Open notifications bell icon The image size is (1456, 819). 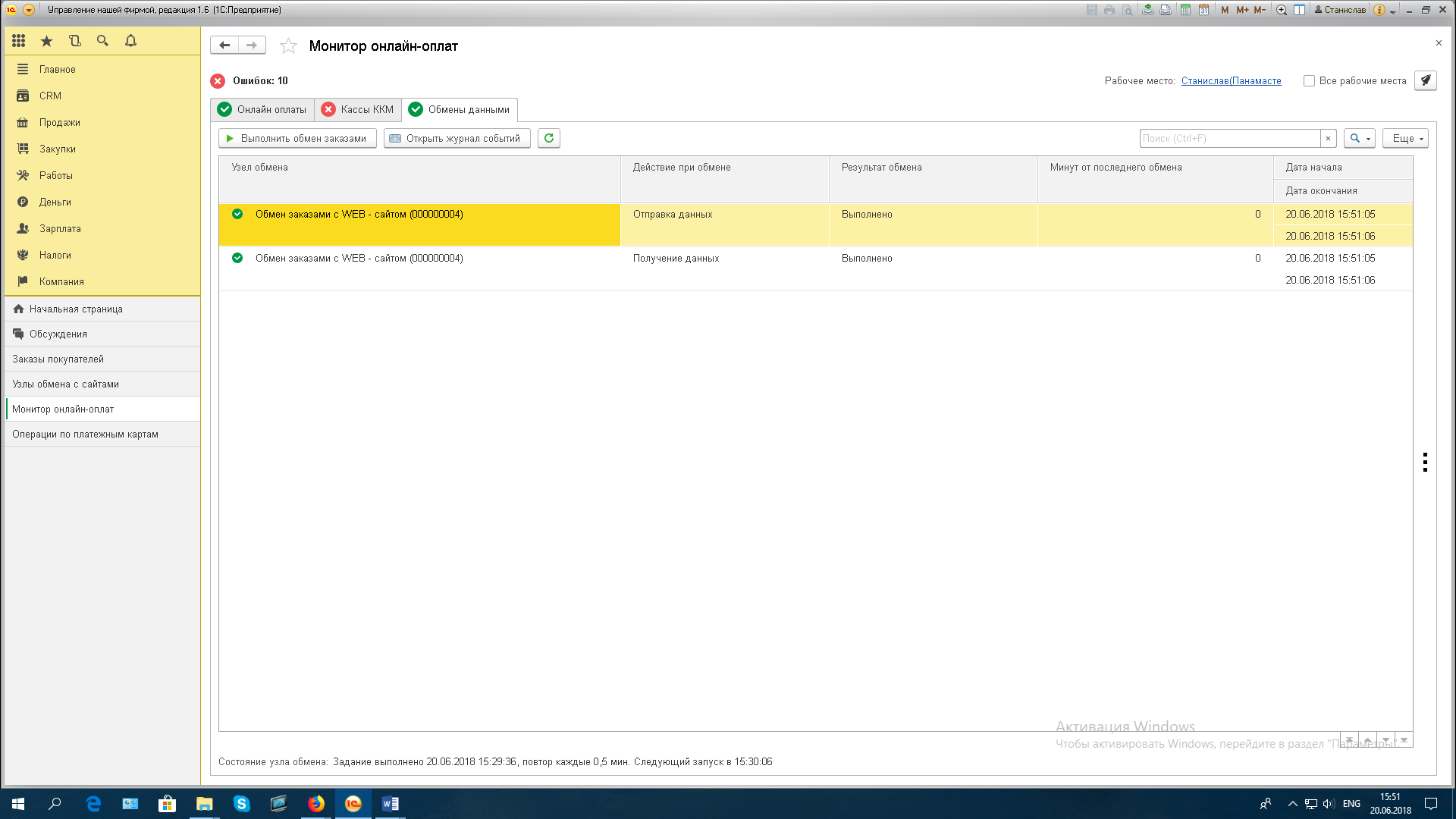click(x=130, y=41)
